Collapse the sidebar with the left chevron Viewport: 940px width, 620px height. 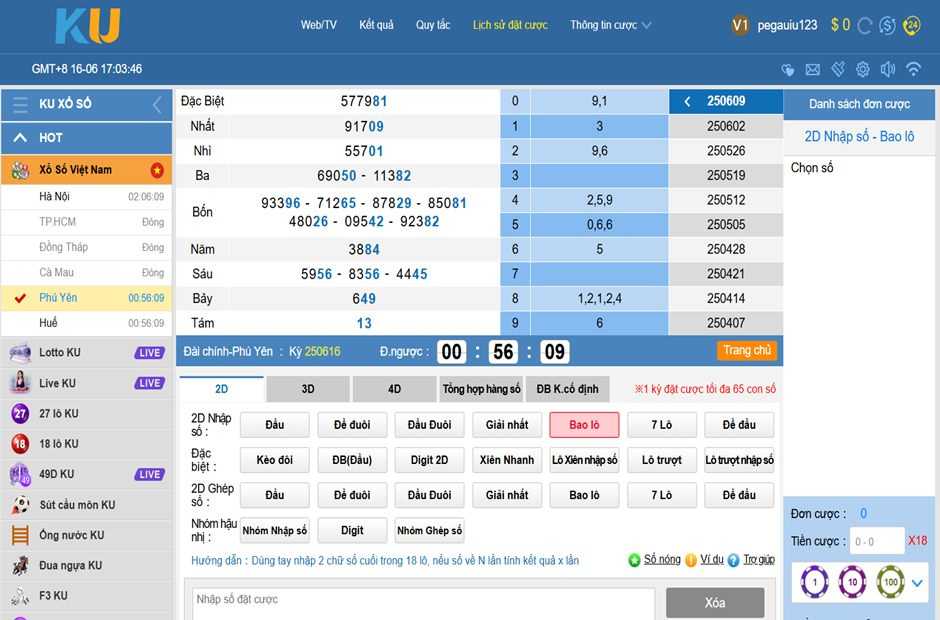pyautogui.click(x=157, y=104)
